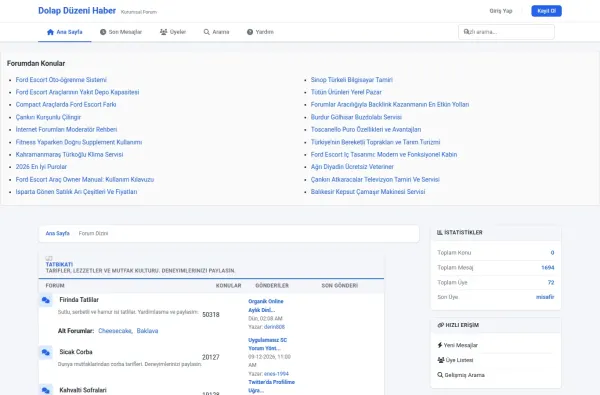Open last member misafir profile
The width and height of the screenshot is (600, 395).
point(545,297)
